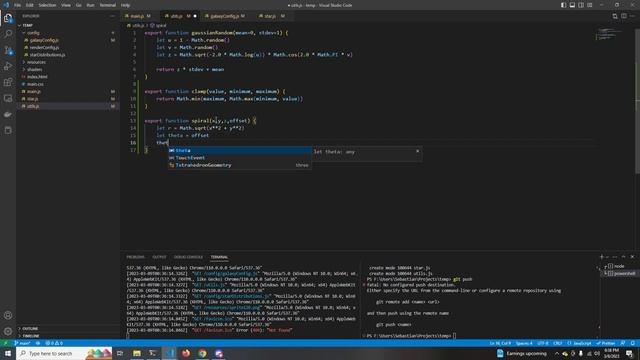Open the Help menu
640x360 pixels.
click(125, 5)
